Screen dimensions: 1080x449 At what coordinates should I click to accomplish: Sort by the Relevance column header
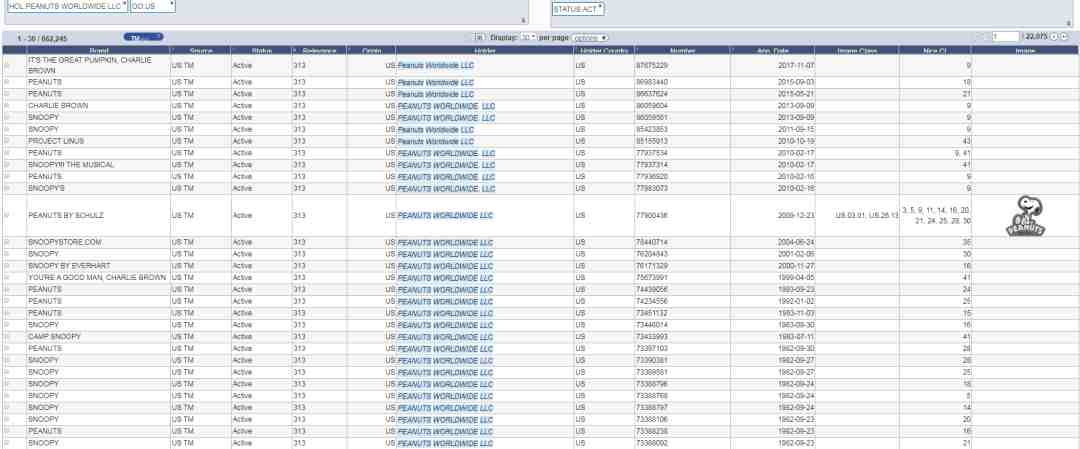(320, 50)
